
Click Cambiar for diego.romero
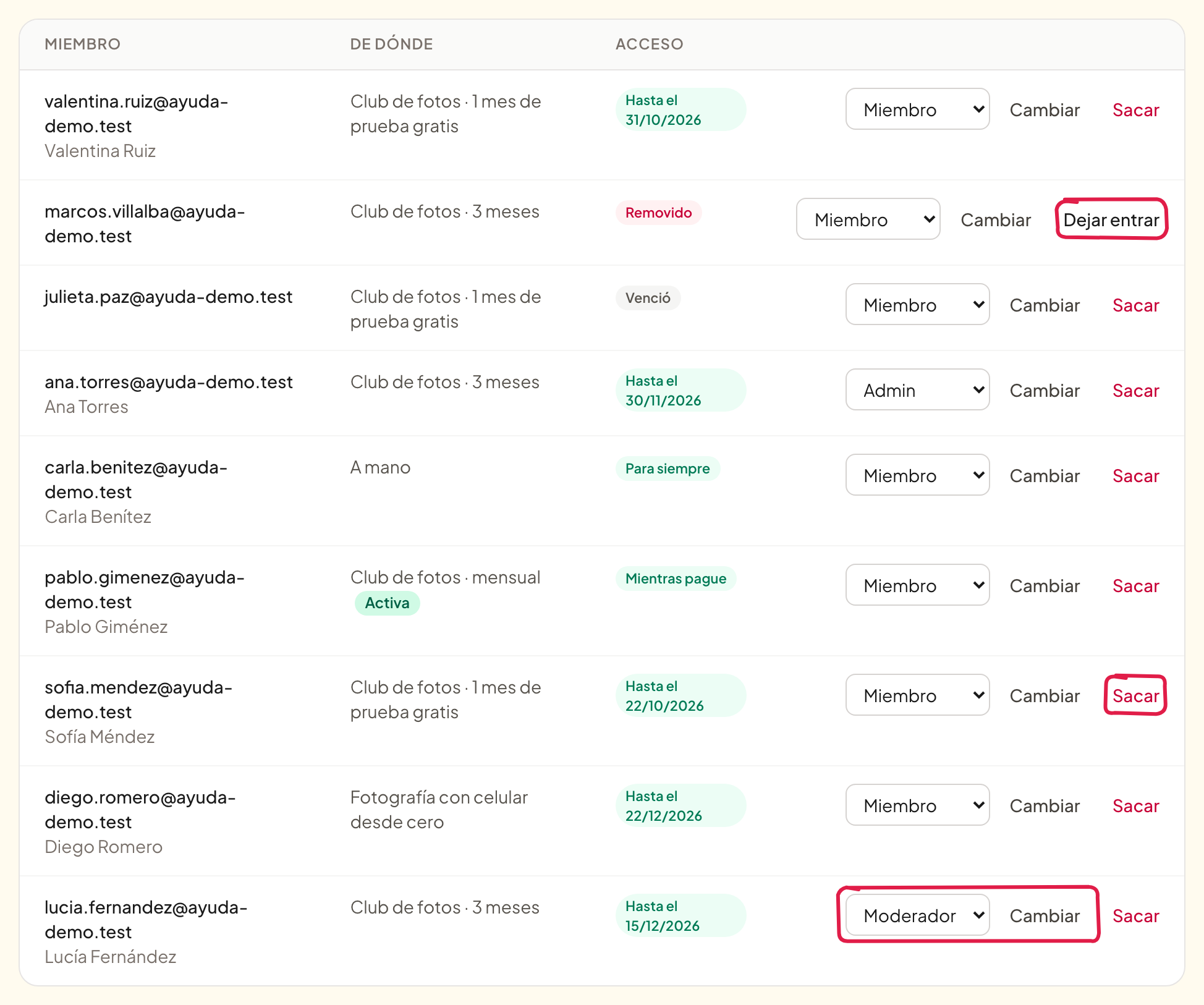1045,806
